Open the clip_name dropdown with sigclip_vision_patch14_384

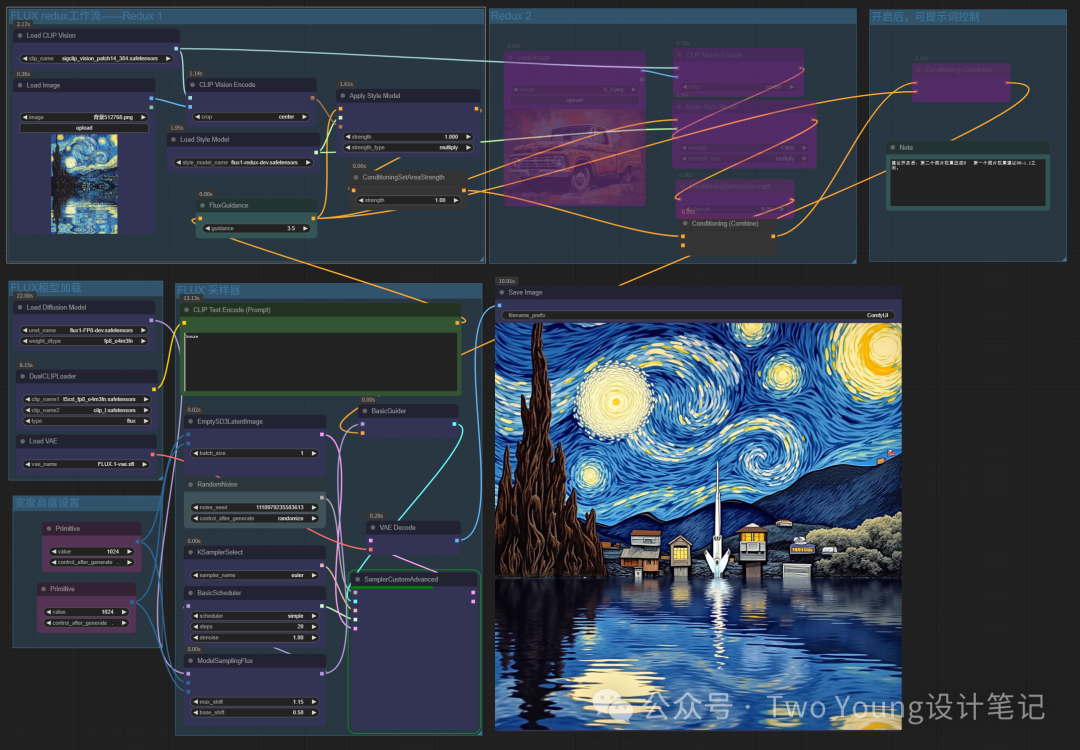click(x=96, y=59)
